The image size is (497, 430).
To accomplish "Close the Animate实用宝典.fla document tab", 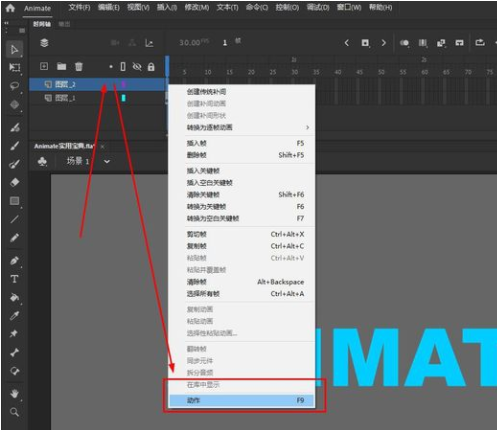I will pos(102,146).
